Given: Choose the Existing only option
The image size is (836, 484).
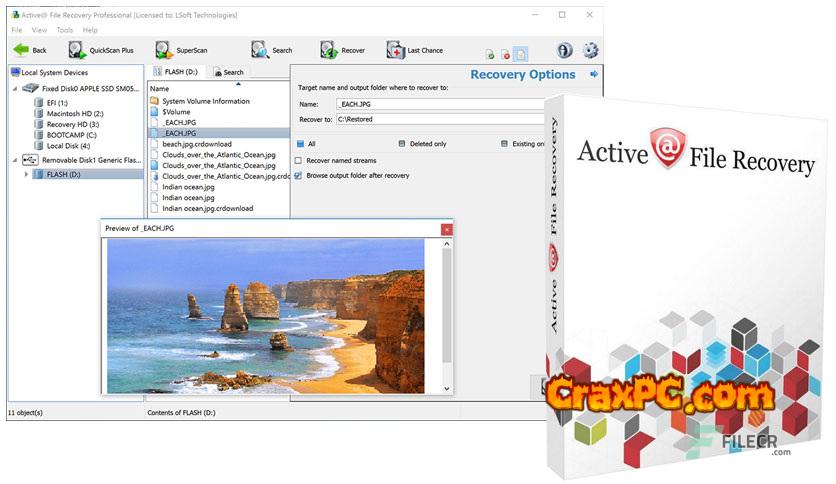Looking at the screenshot, I should point(504,144).
